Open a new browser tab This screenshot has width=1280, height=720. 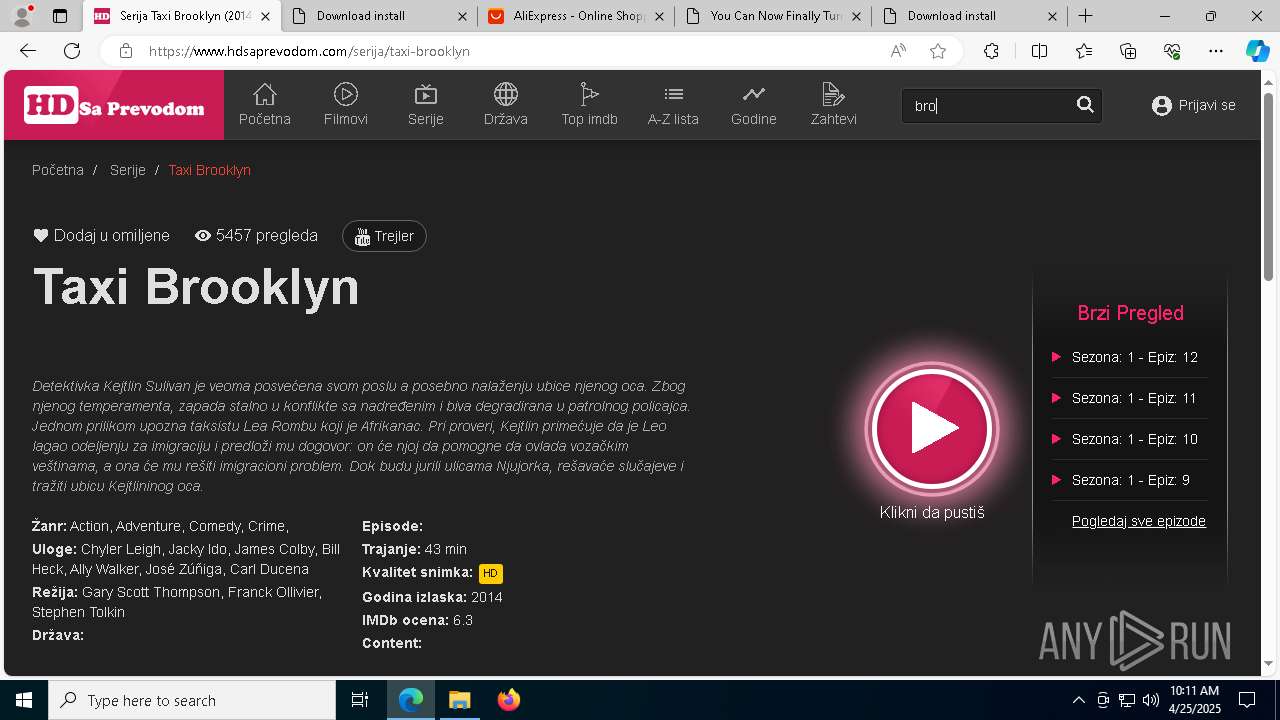pos(1086,16)
